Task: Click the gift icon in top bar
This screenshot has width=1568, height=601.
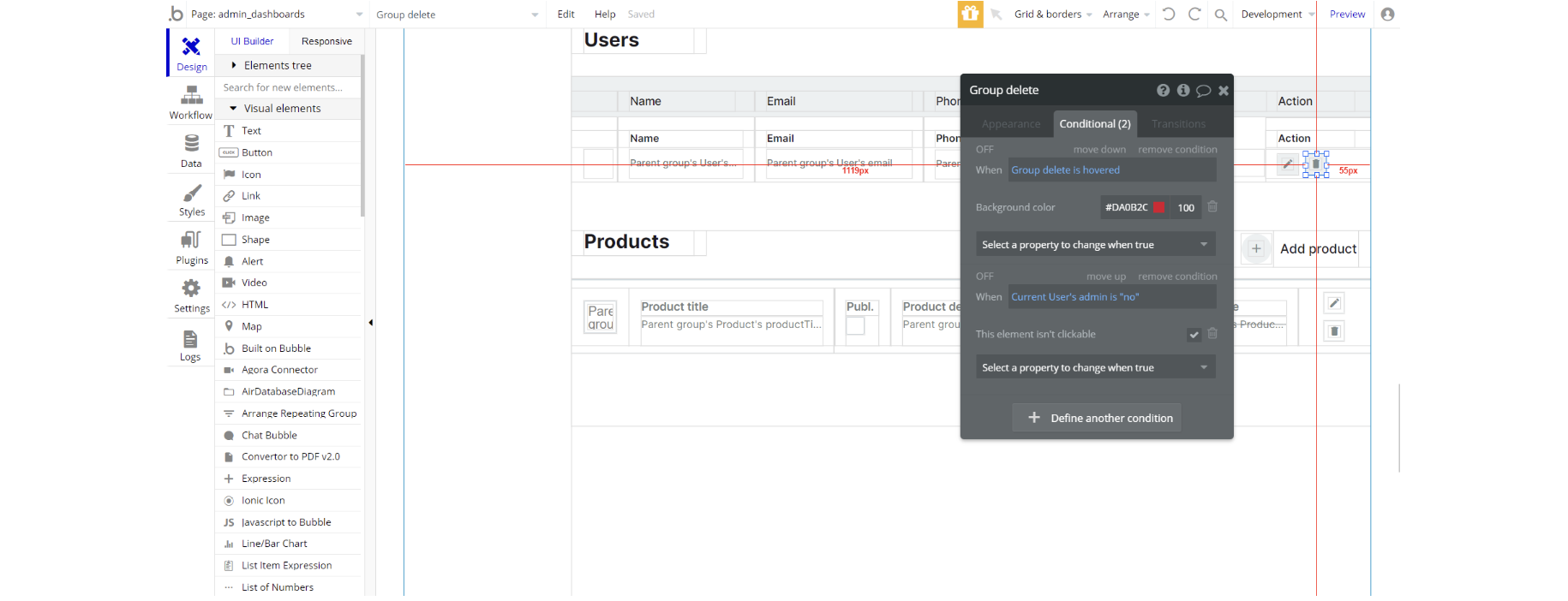Action: coord(970,14)
